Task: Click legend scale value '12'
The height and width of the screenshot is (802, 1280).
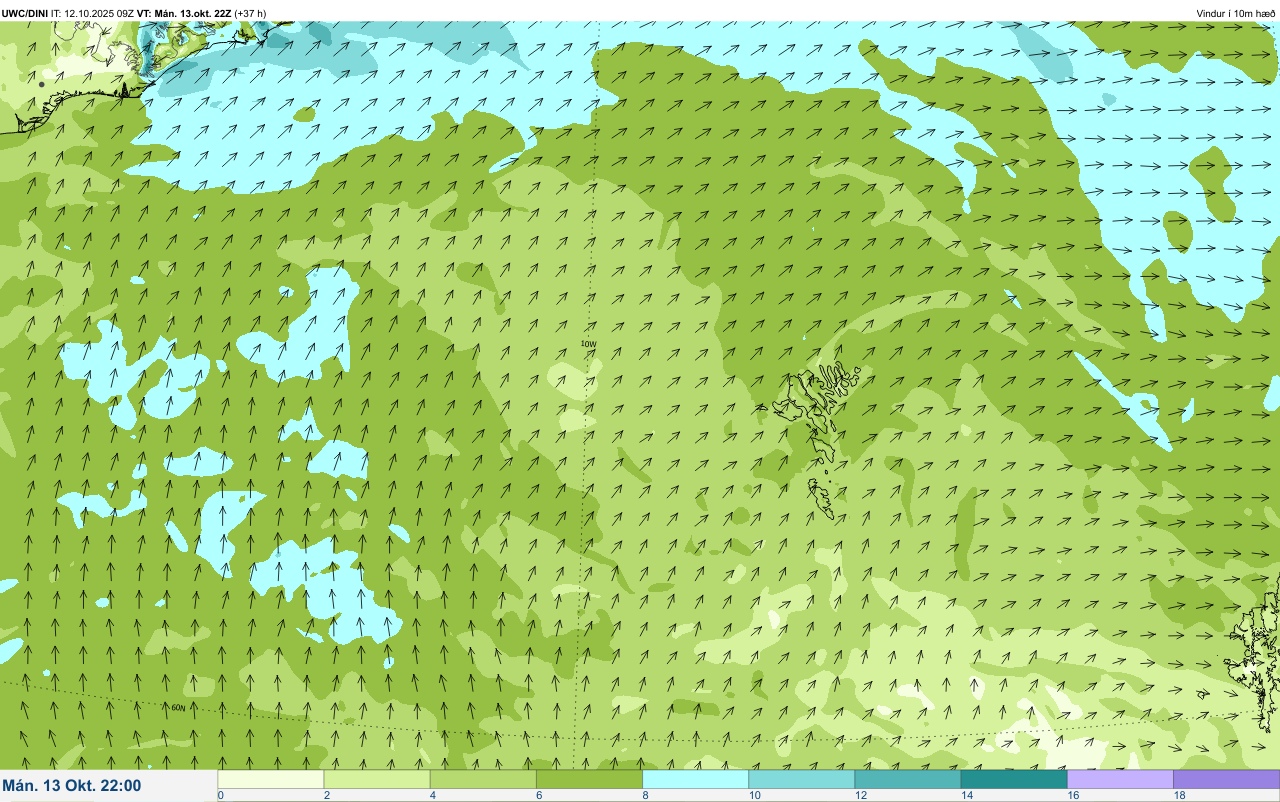Action: [859, 796]
